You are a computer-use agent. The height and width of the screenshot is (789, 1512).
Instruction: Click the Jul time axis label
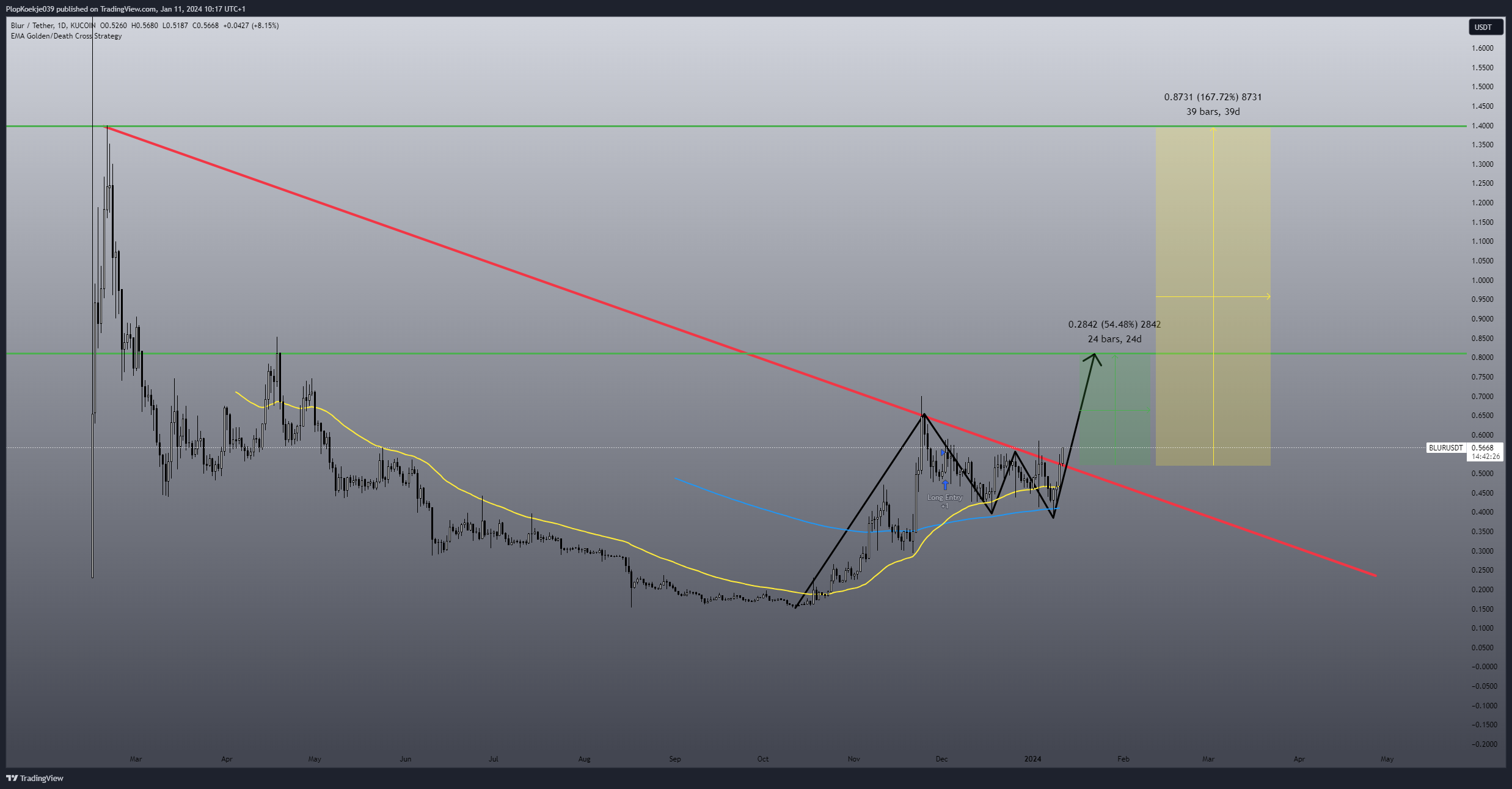click(x=494, y=759)
